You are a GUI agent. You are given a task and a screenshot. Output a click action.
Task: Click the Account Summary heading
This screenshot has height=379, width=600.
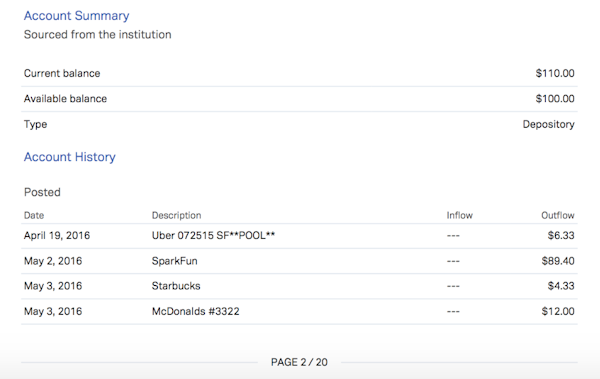(x=77, y=16)
